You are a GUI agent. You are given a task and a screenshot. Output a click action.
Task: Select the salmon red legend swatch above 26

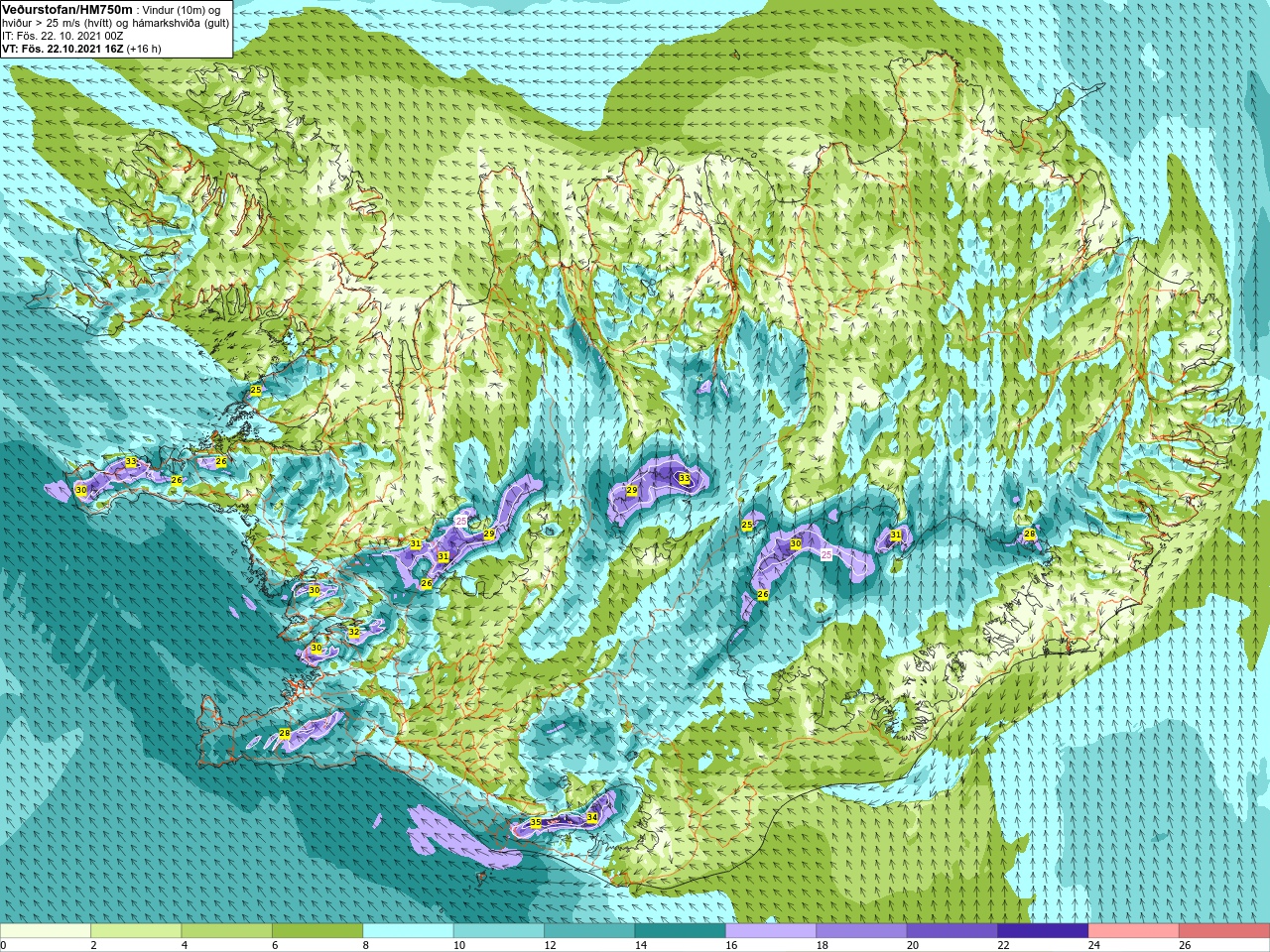click(x=1224, y=931)
